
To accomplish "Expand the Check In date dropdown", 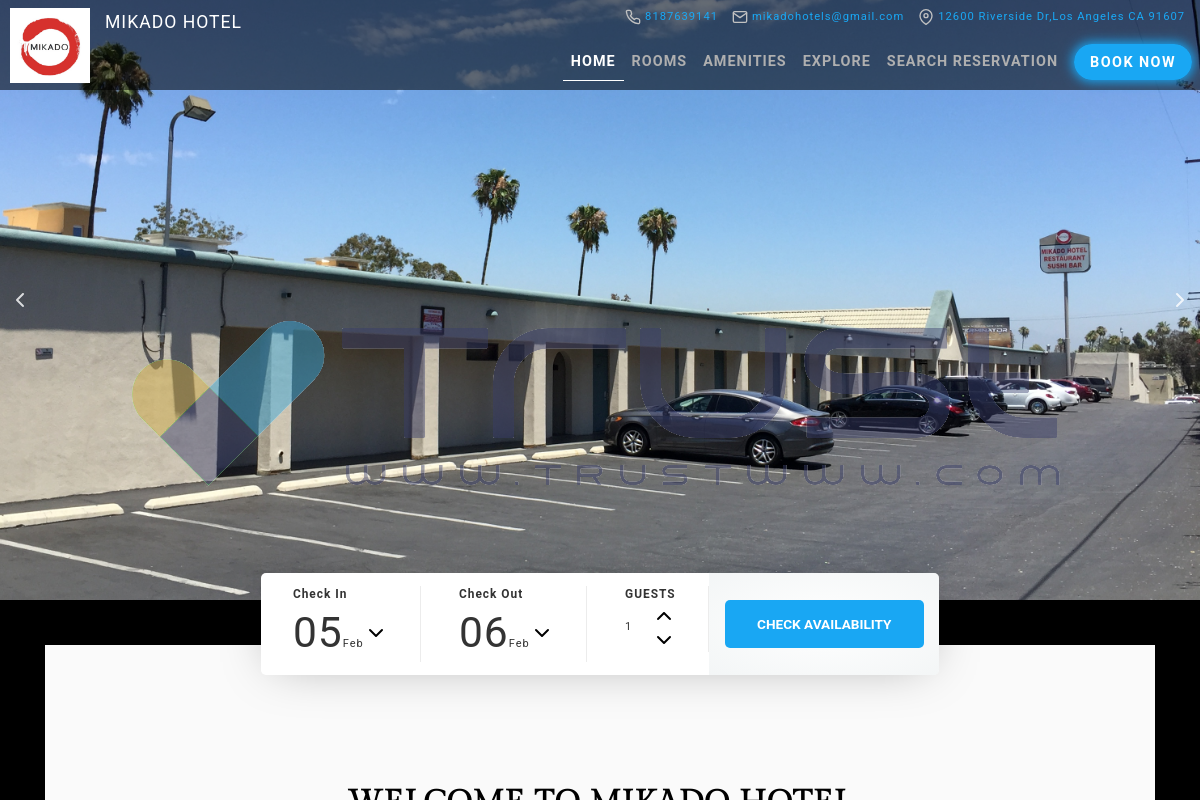I will click(x=376, y=633).
